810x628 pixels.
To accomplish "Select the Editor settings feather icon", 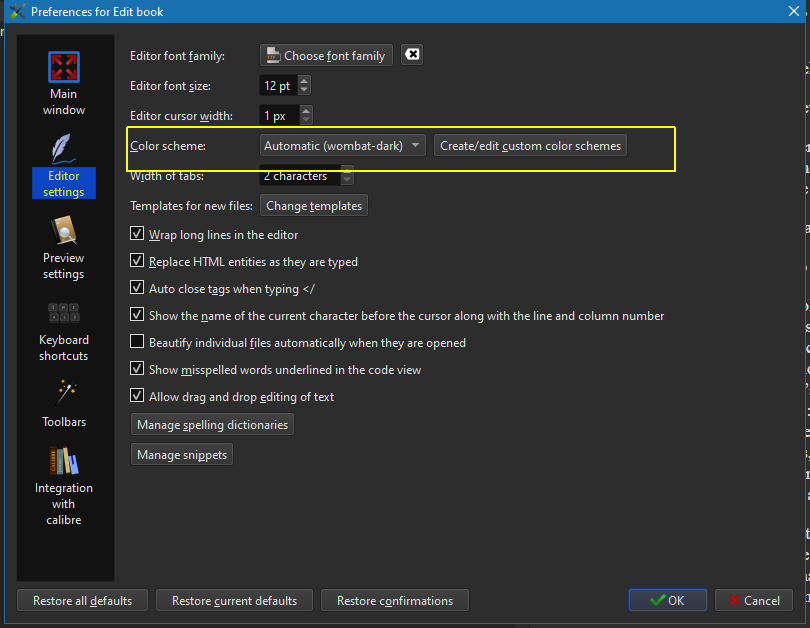I will coord(63,150).
